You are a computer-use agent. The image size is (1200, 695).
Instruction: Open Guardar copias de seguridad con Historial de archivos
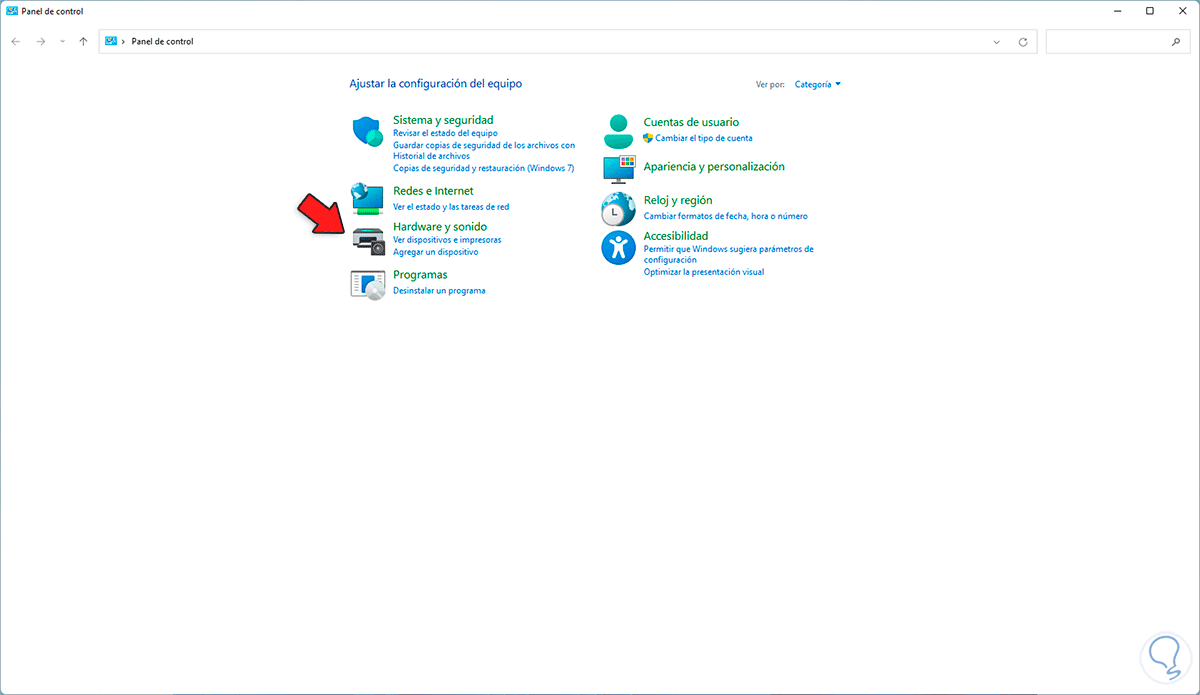pyautogui.click(x=484, y=150)
